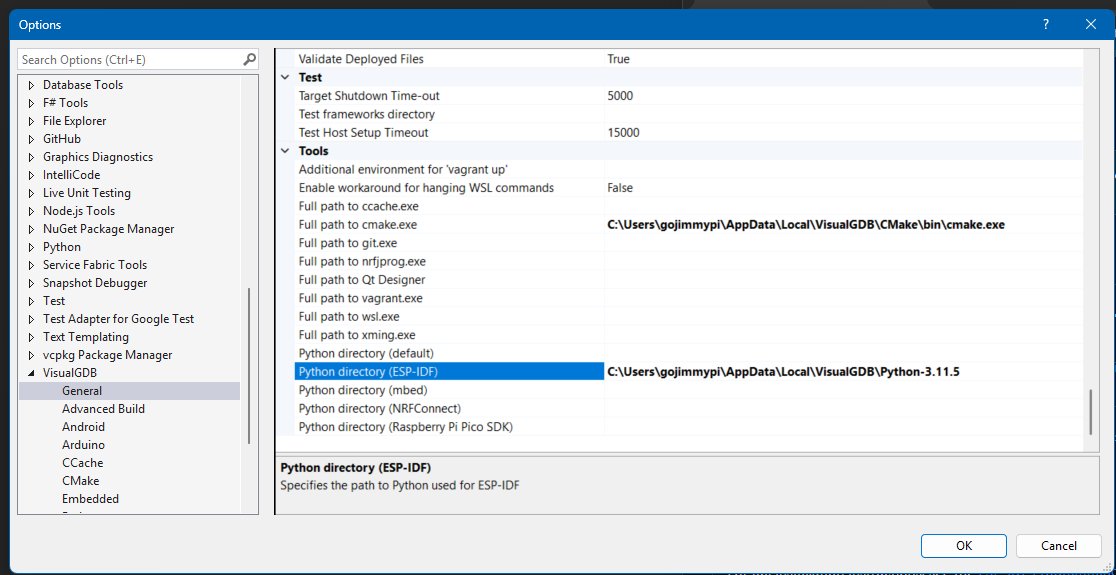Screen dimensions: 1116x575
Task: Select the Test tree item
Action: coord(54,301)
